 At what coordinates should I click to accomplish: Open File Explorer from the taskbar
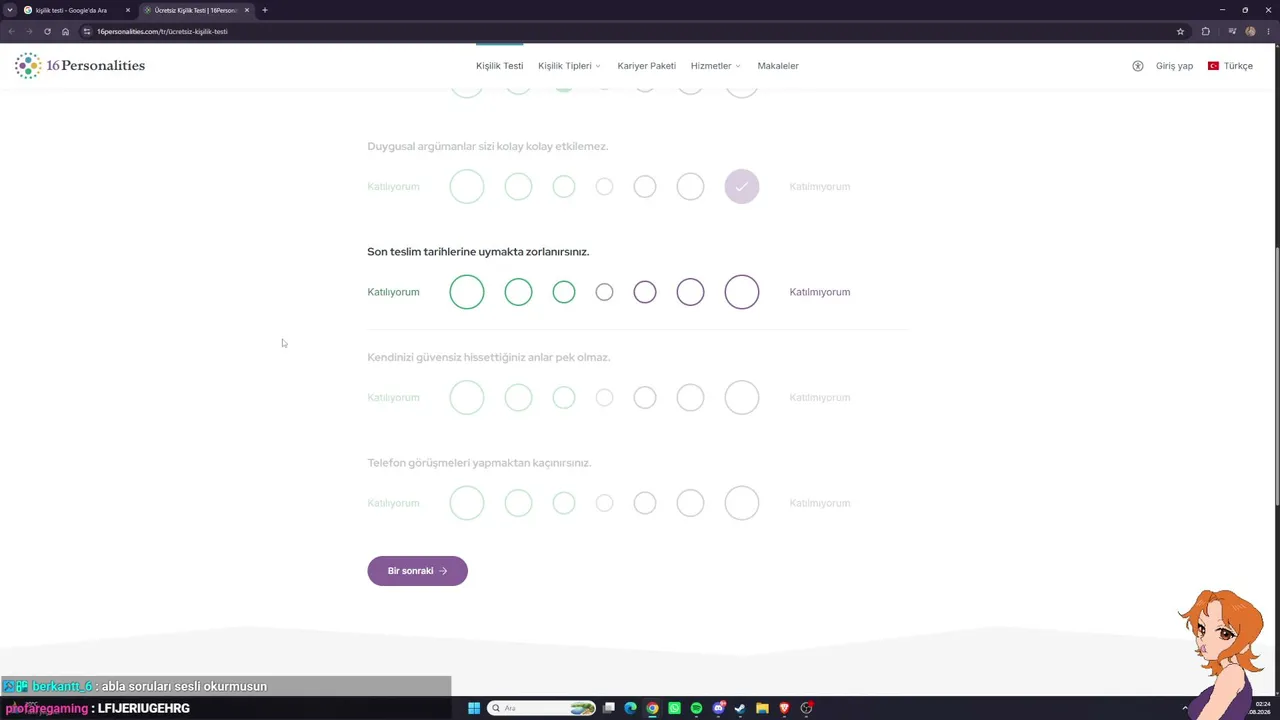(x=762, y=708)
